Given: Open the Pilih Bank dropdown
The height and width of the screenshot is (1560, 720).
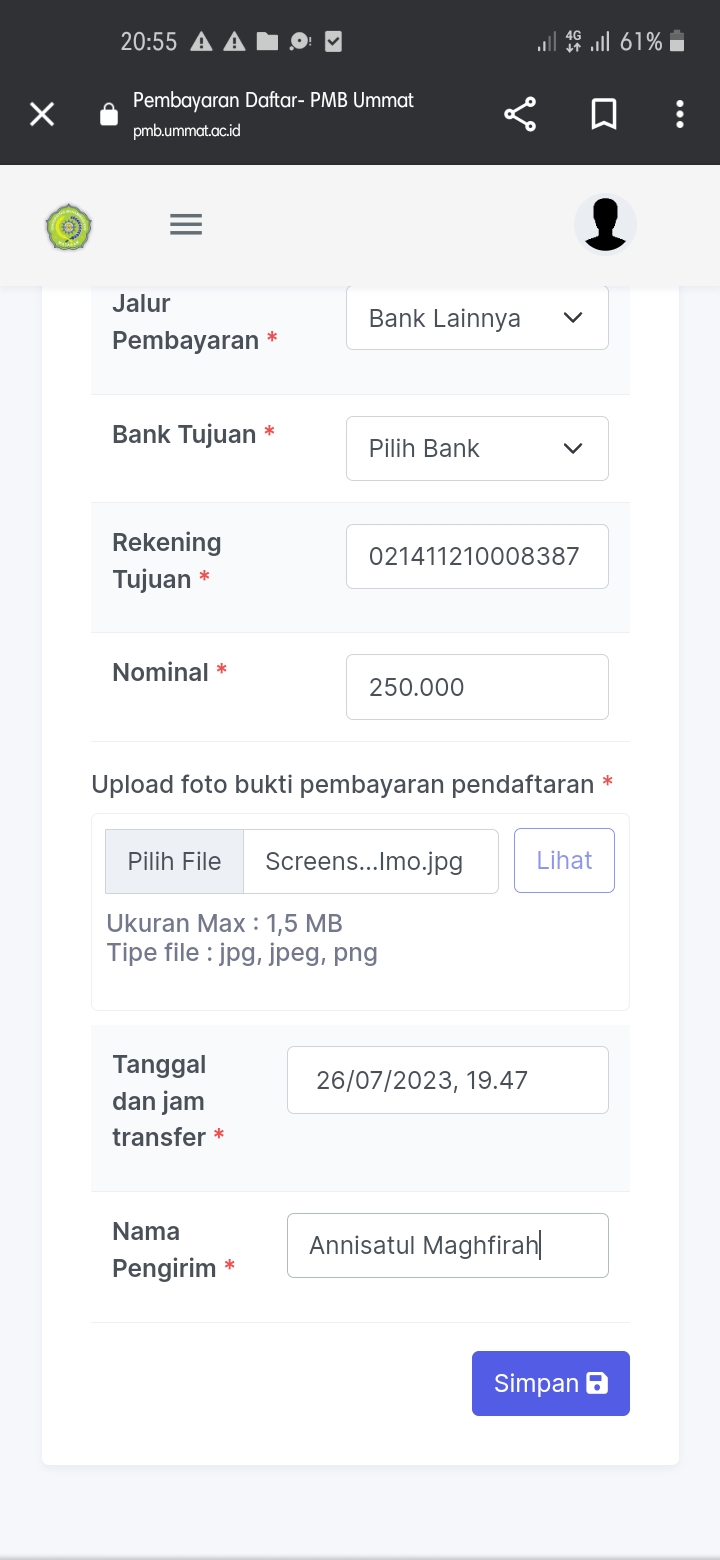Looking at the screenshot, I should (477, 449).
